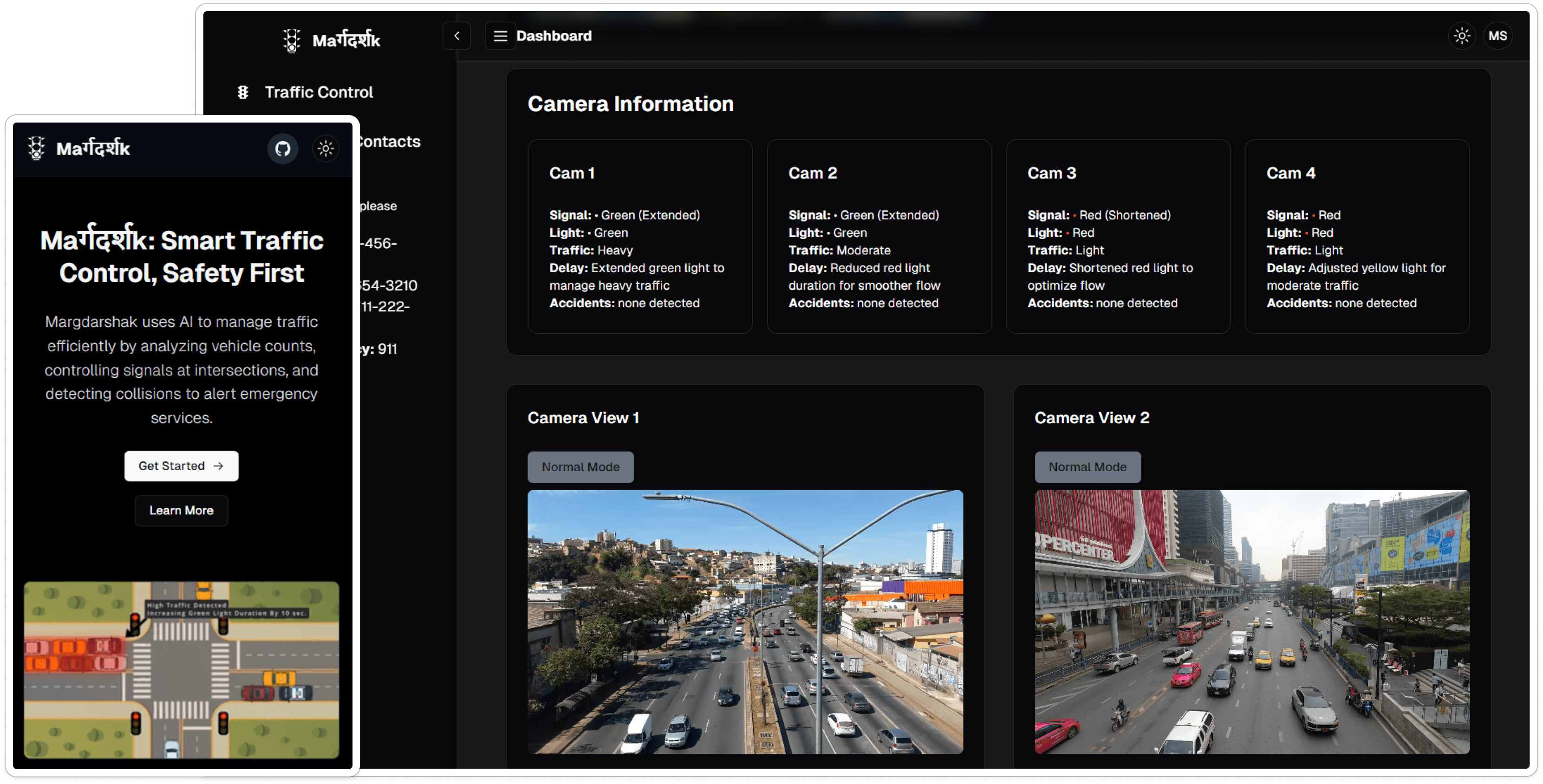Viewport: 1543px width, 784px height.
Task: Open Camera View 1 highway feed image
Action: 745,622
